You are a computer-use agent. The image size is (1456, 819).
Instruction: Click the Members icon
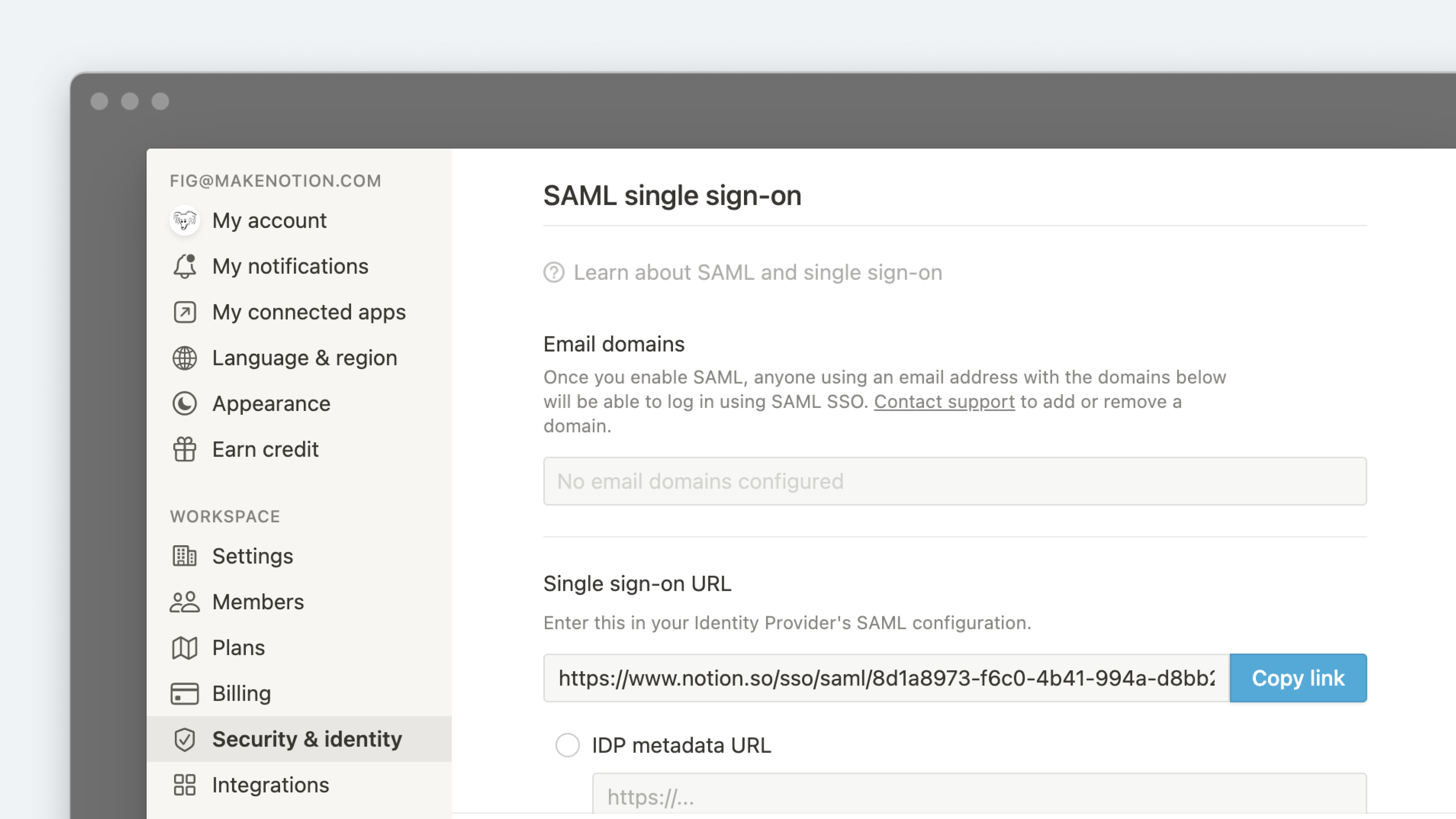tap(184, 601)
